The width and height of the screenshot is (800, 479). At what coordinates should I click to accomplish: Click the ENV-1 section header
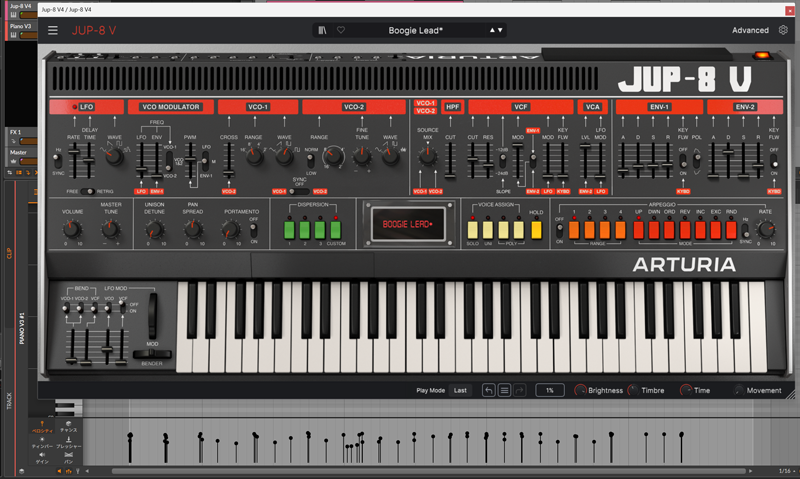(x=659, y=107)
